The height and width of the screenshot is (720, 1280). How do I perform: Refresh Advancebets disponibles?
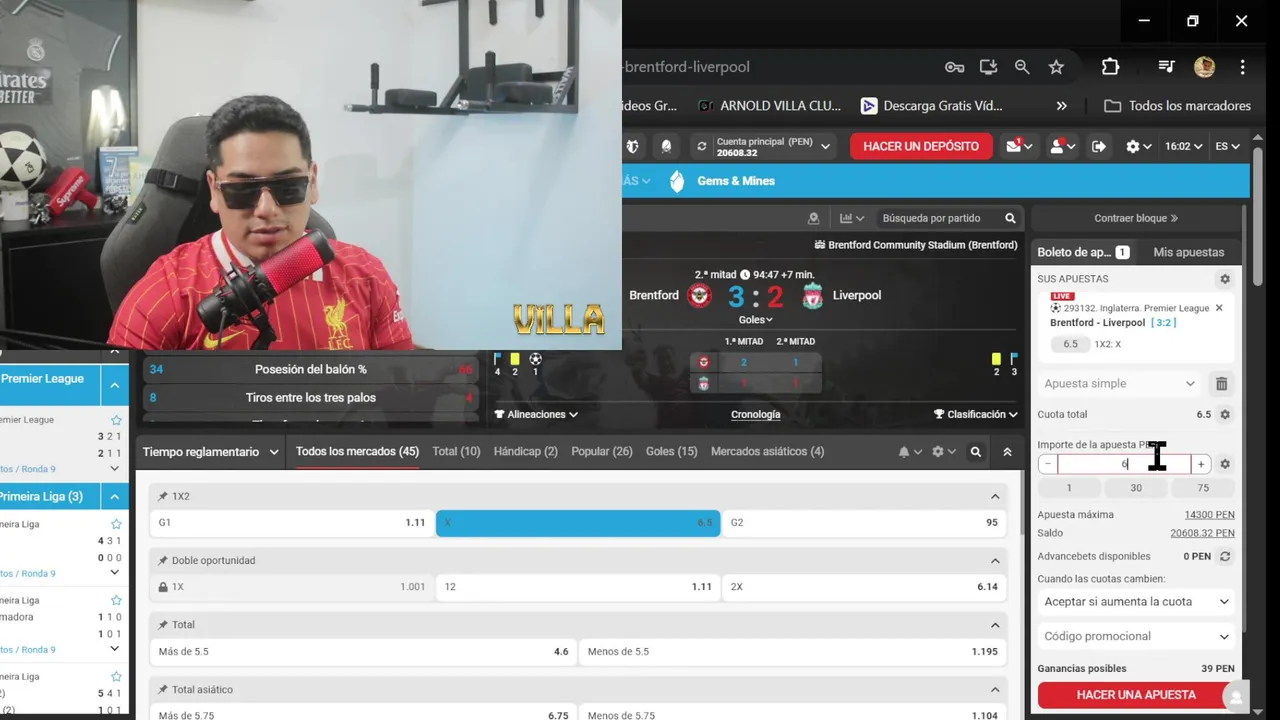pyautogui.click(x=1224, y=556)
